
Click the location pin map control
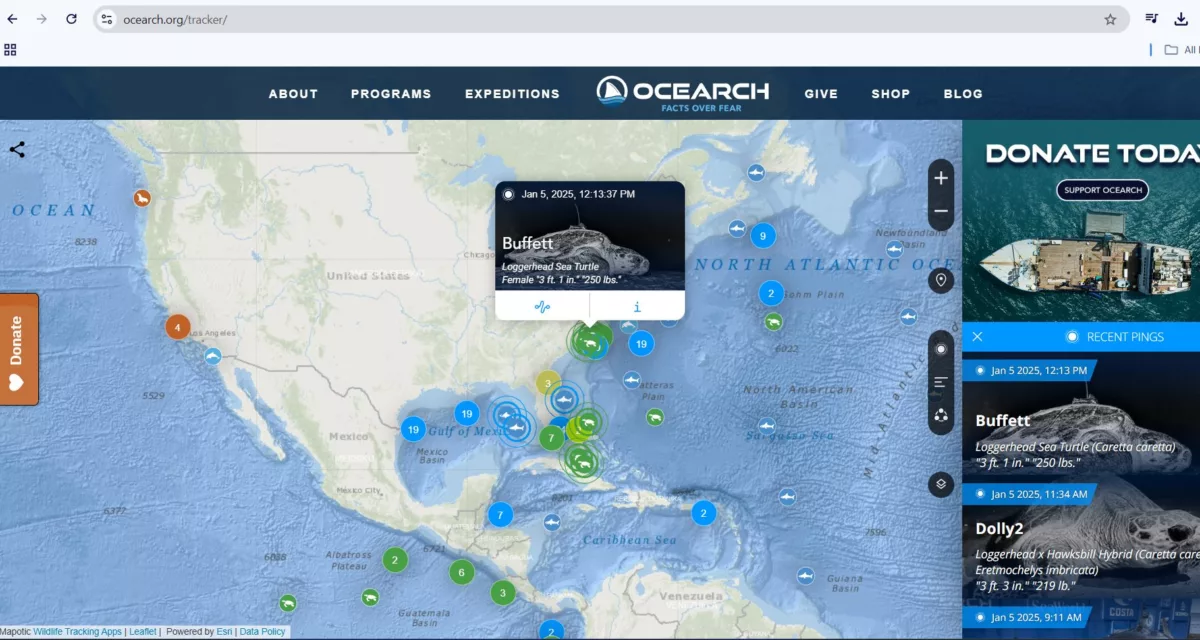pos(941,280)
